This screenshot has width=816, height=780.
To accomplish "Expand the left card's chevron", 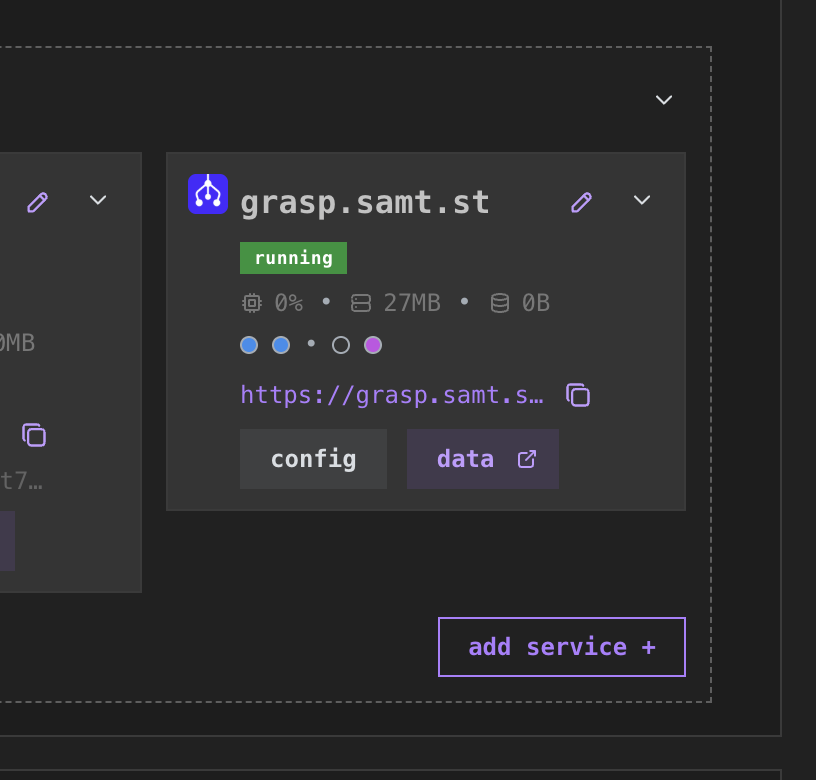I will 98,200.
